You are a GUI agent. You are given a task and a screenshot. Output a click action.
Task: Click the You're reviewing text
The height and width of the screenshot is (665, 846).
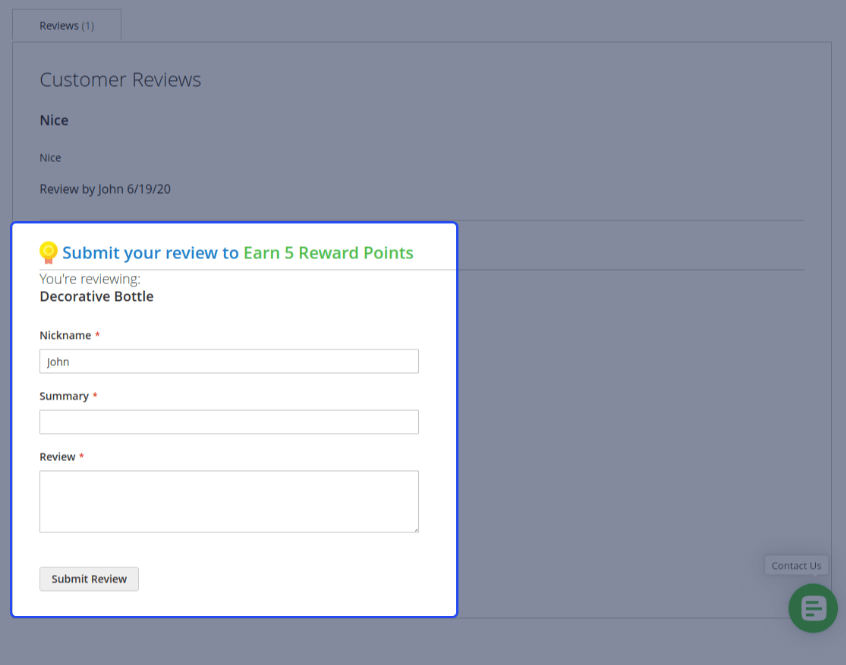[x=90, y=279]
